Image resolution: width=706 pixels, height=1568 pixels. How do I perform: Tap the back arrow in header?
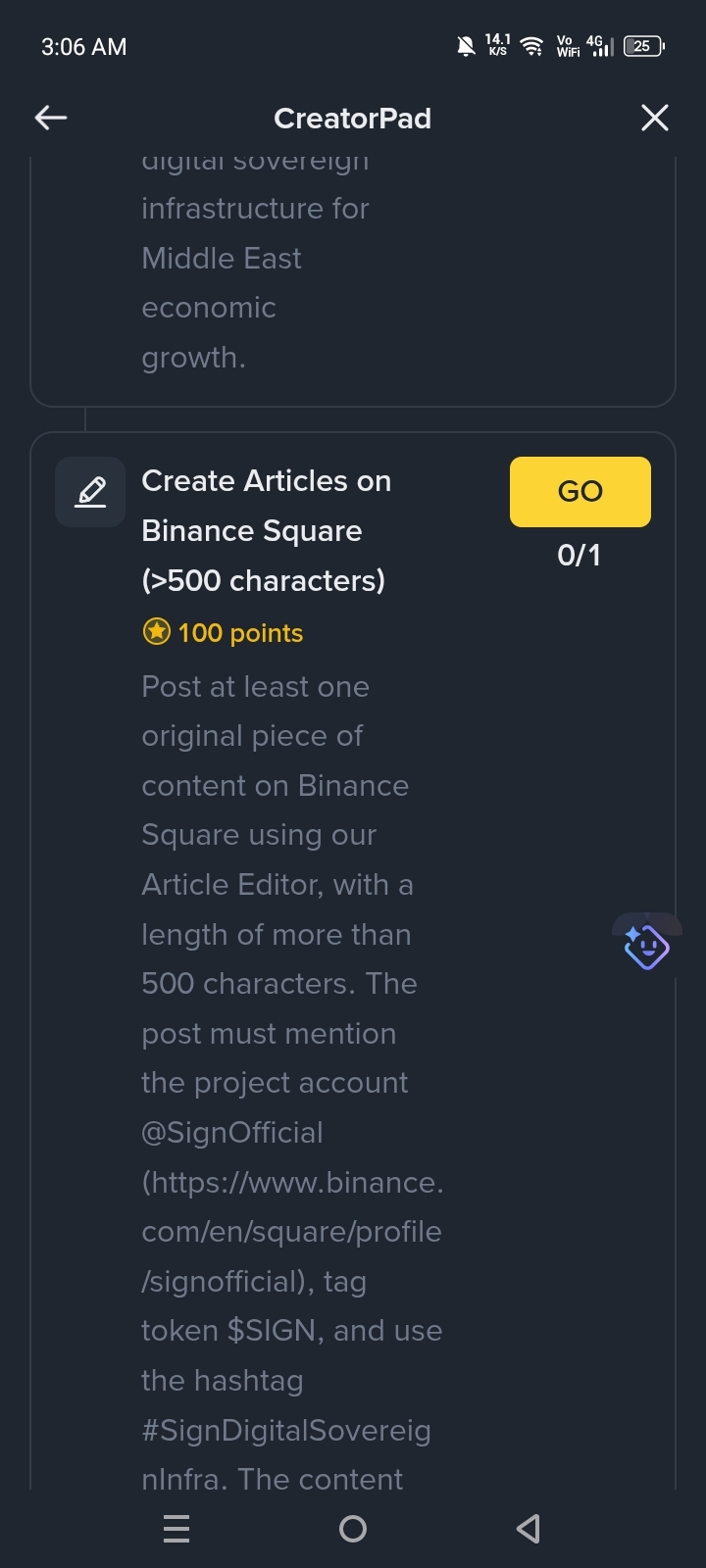click(x=51, y=119)
